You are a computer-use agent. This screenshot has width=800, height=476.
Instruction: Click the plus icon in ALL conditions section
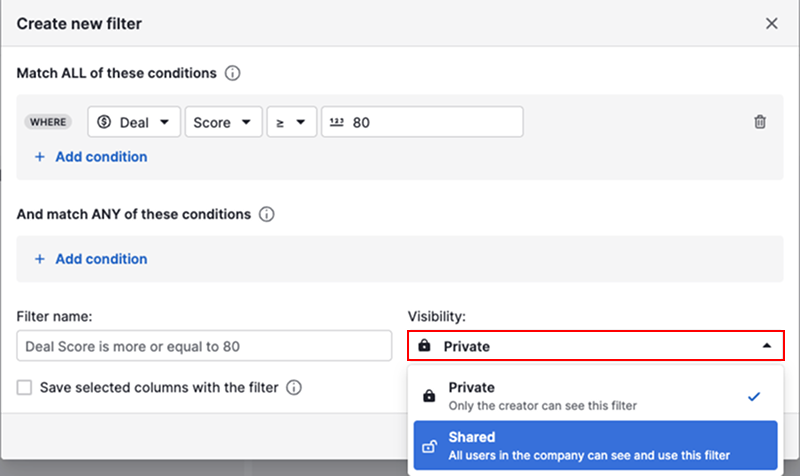(40, 157)
